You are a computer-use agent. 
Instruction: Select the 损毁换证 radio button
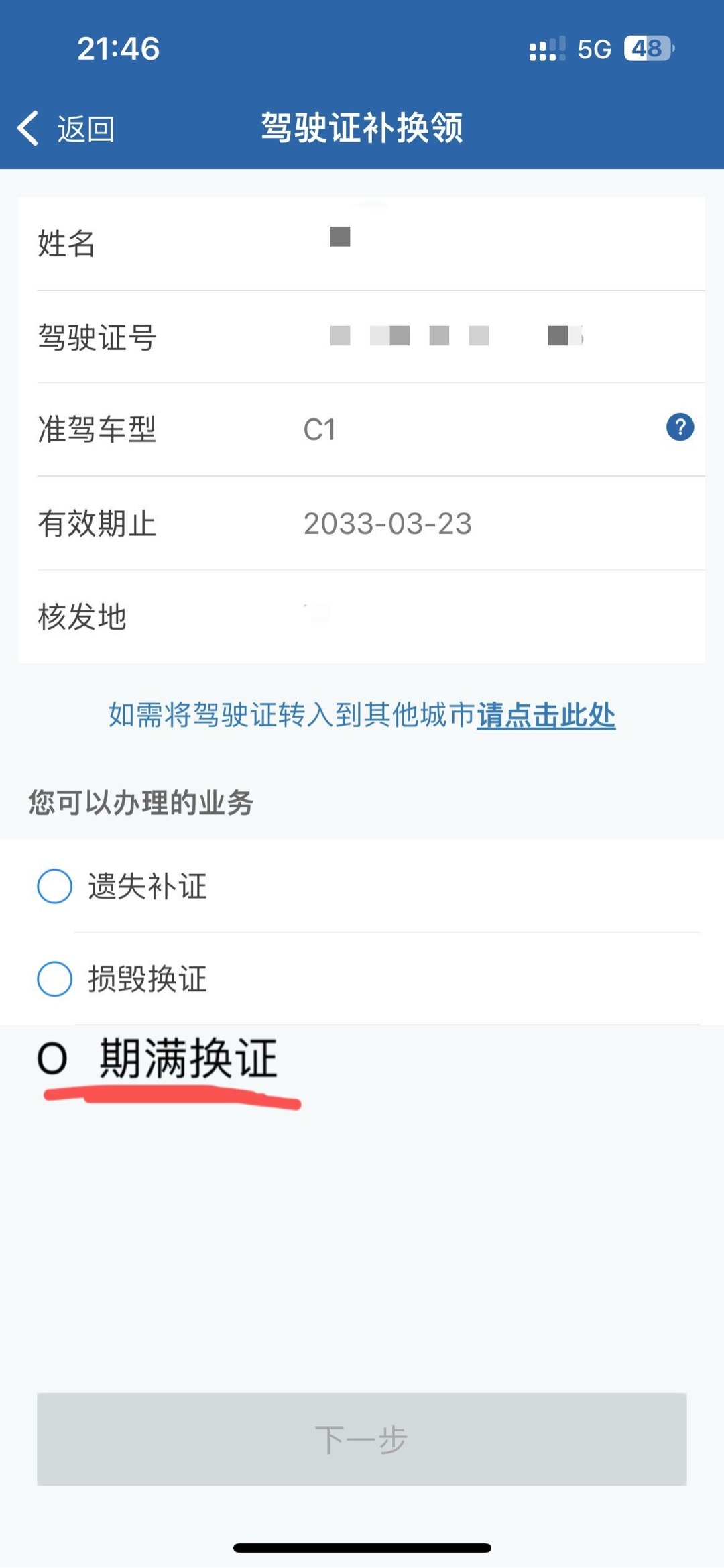pos(55,978)
